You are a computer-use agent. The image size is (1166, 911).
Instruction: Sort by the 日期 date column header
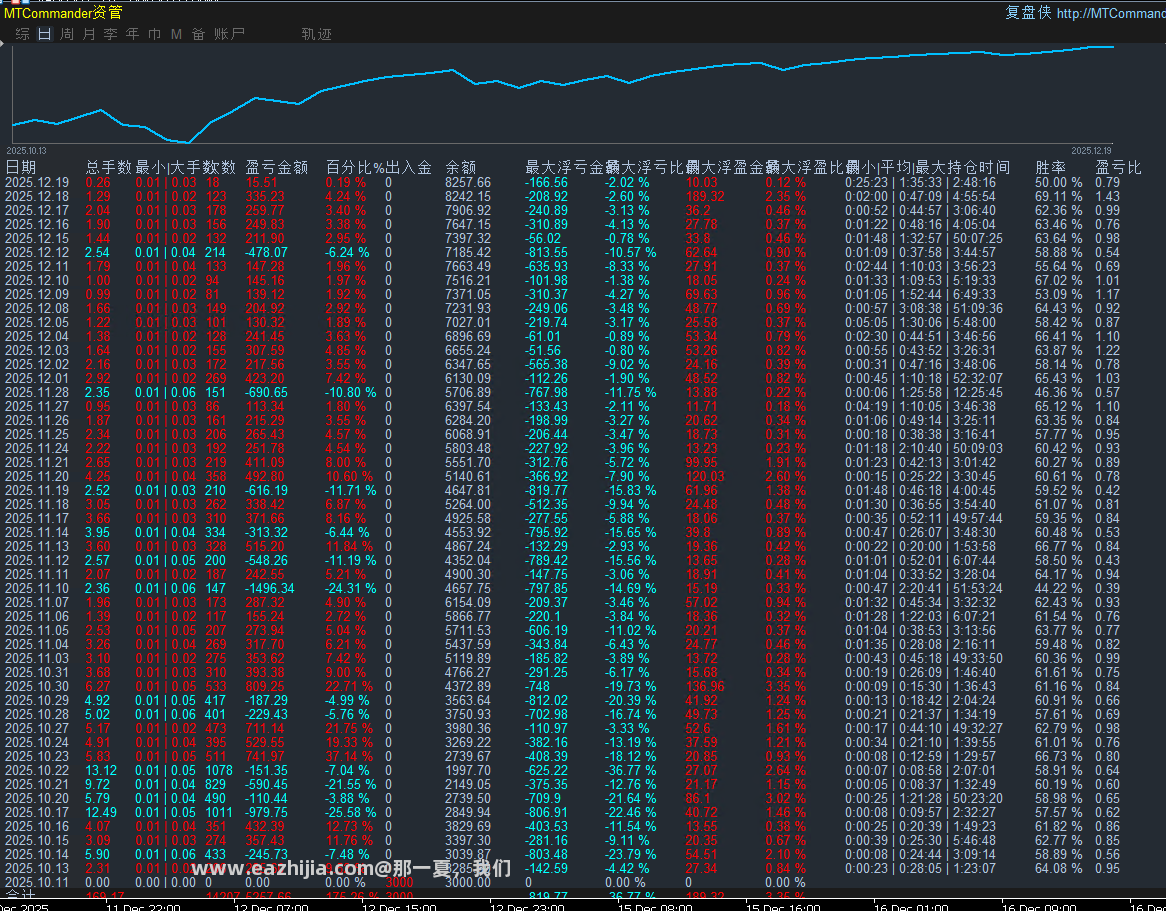tap(21, 167)
